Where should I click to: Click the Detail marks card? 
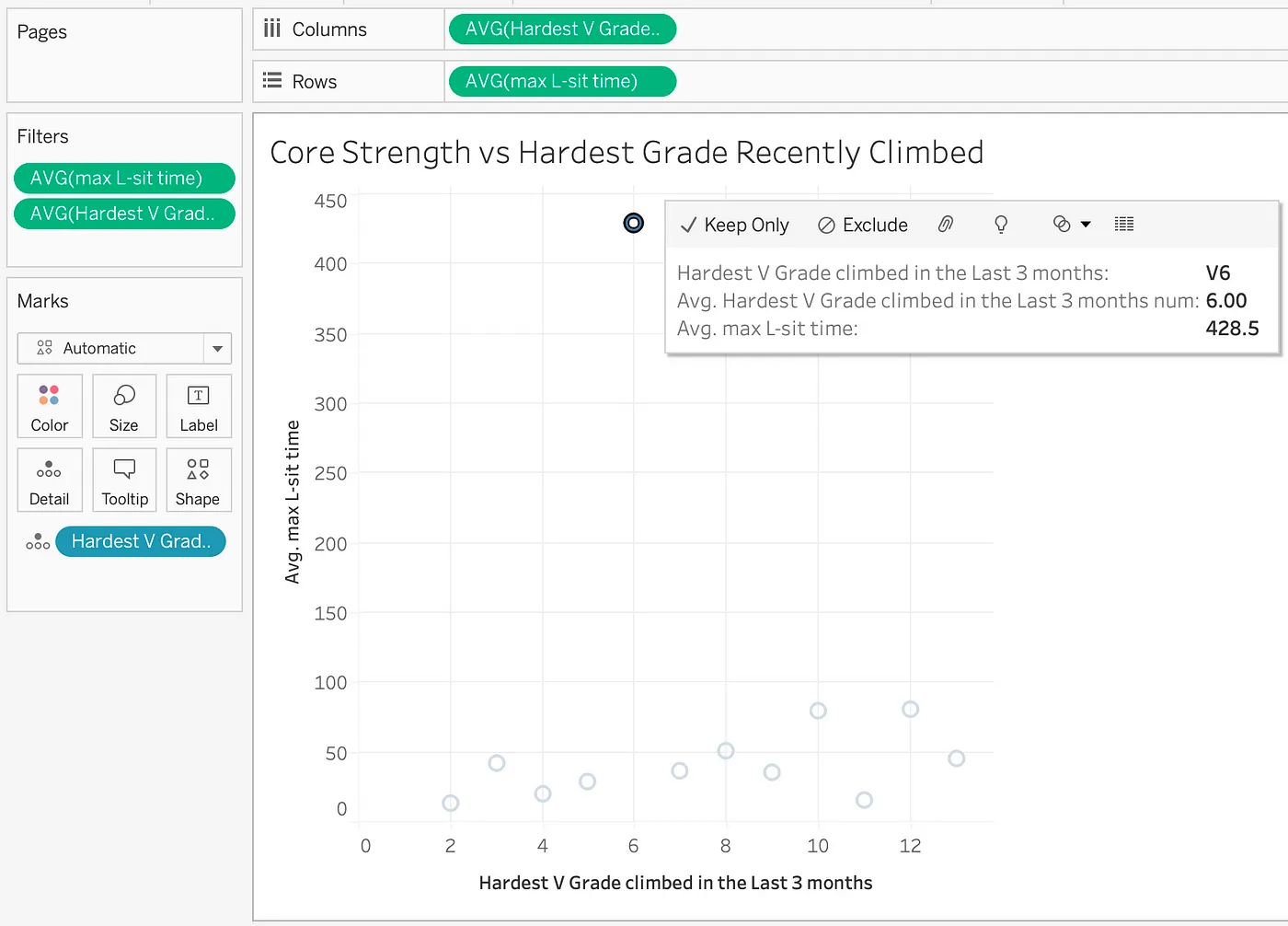(x=50, y=480)
